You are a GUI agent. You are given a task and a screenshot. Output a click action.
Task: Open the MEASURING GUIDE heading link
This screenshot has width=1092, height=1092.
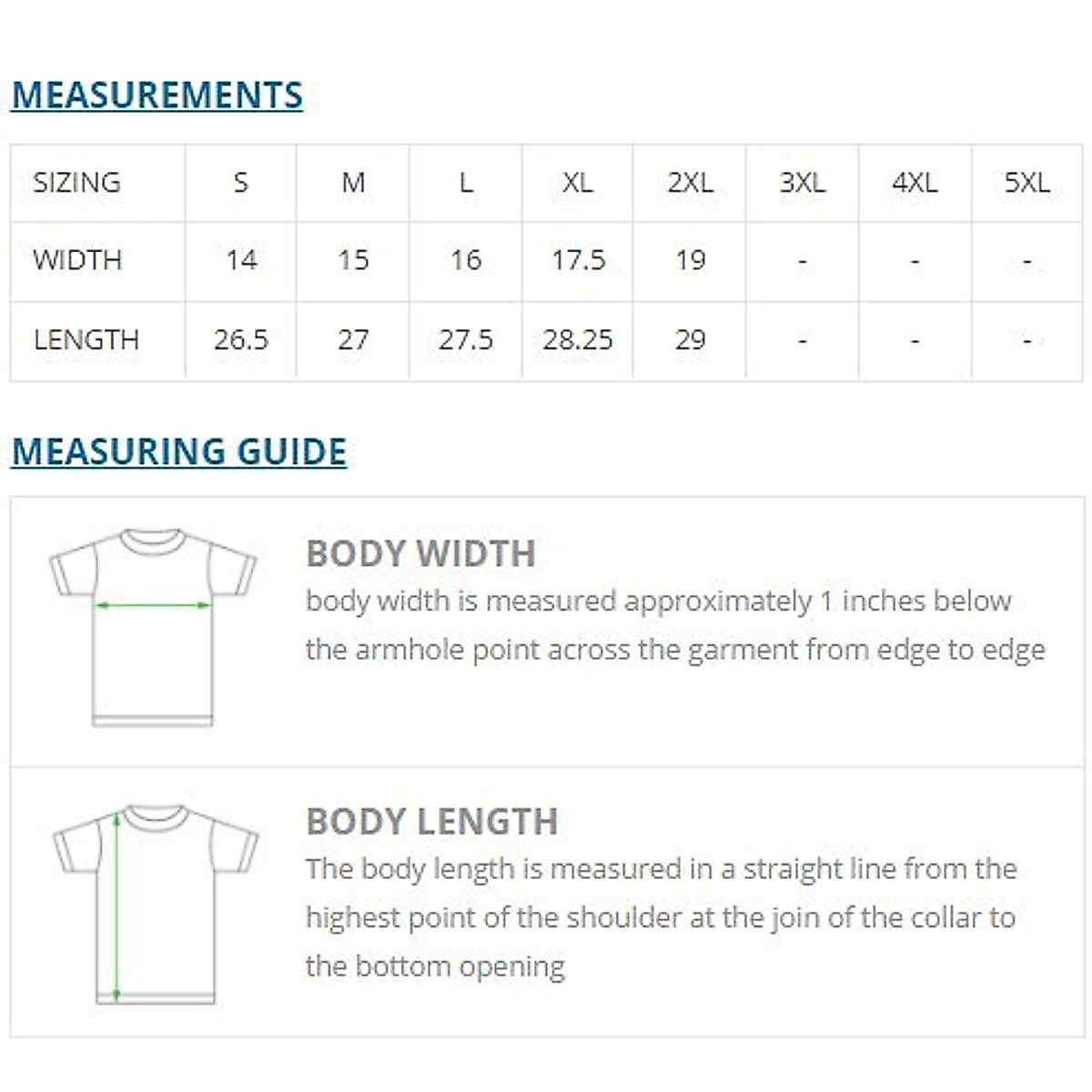[178, 452]
